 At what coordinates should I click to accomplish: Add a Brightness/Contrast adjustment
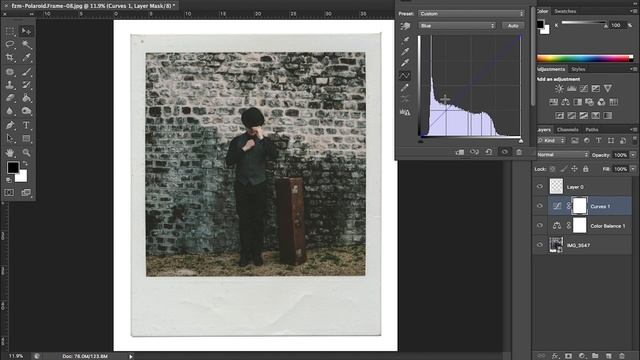click(559, 88)
